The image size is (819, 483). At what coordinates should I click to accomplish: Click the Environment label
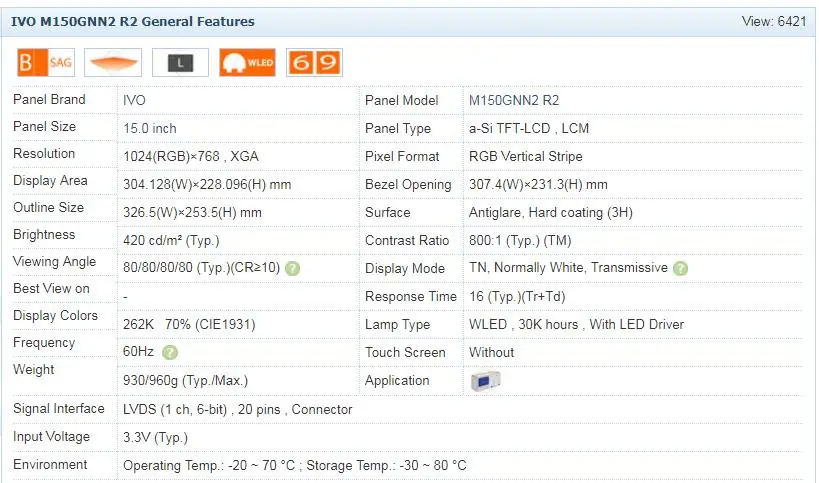(50, 465)
